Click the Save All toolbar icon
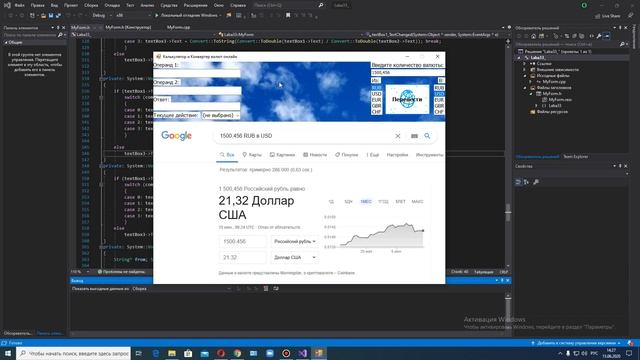640x360 pixels. point(58,16)
